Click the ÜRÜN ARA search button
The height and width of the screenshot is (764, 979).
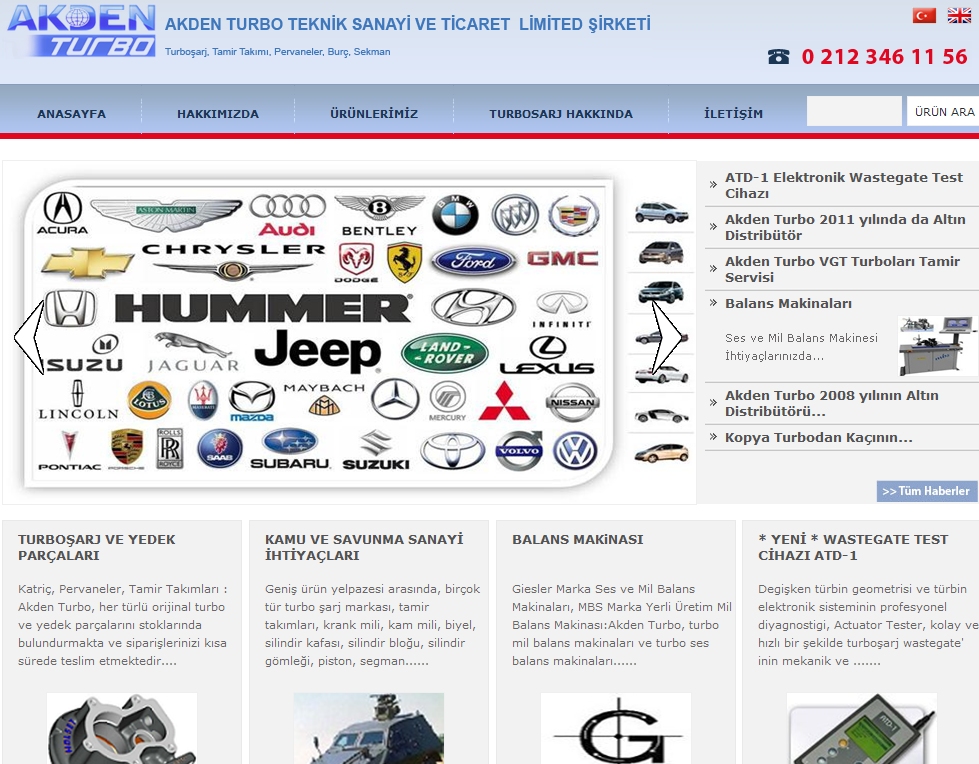pos(943,111)
